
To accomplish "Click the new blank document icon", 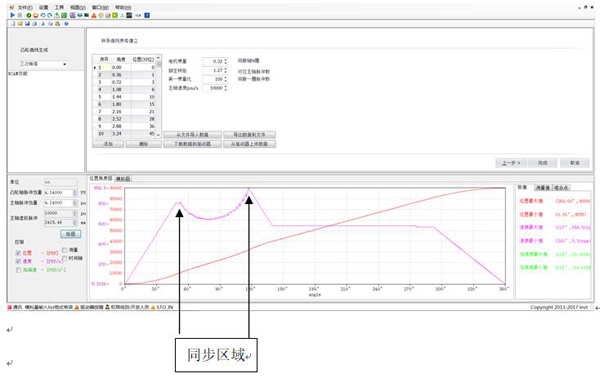I will click(x=13, y=24).
